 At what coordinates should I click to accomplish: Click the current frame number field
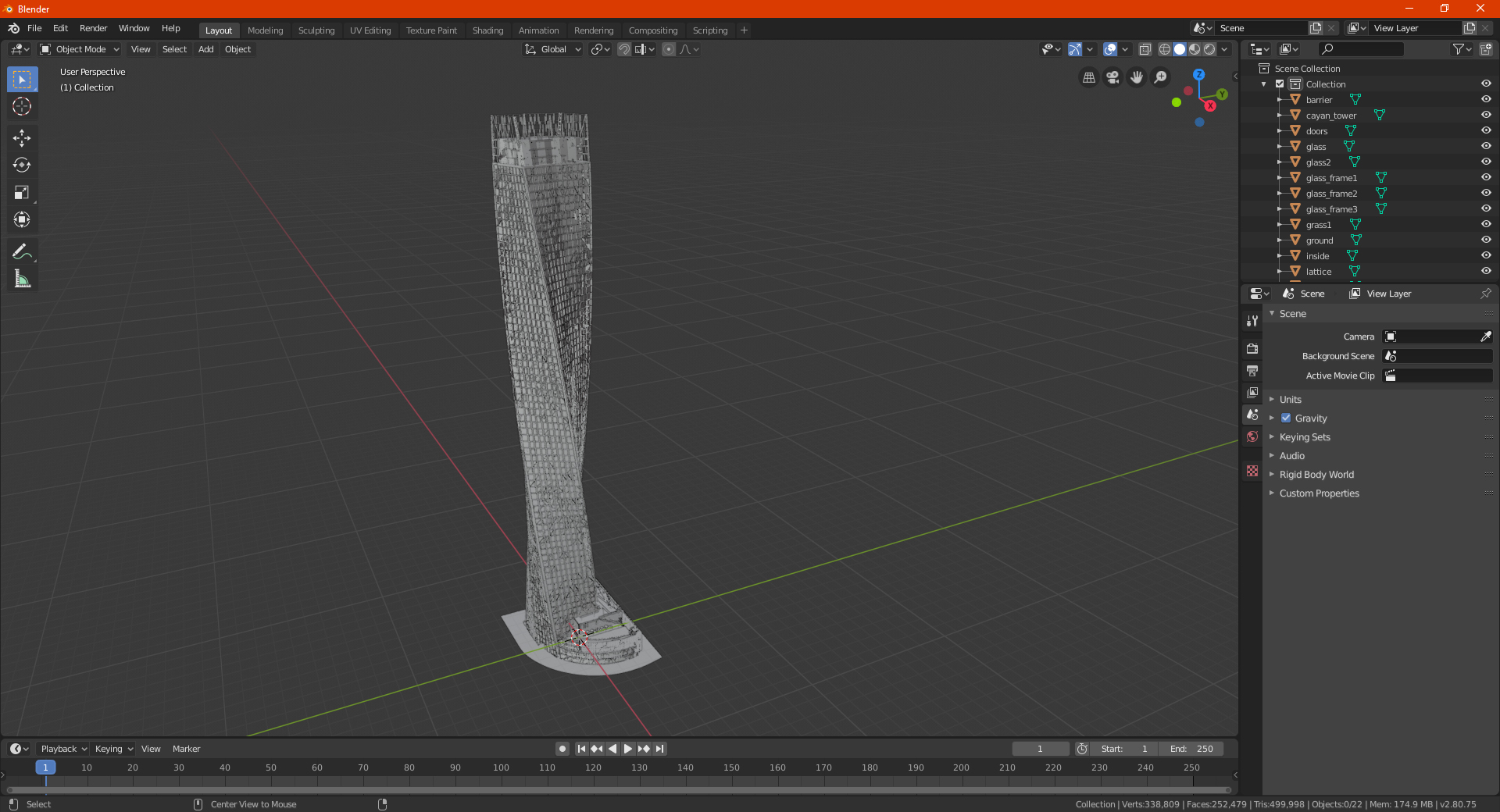(1040, 749)
